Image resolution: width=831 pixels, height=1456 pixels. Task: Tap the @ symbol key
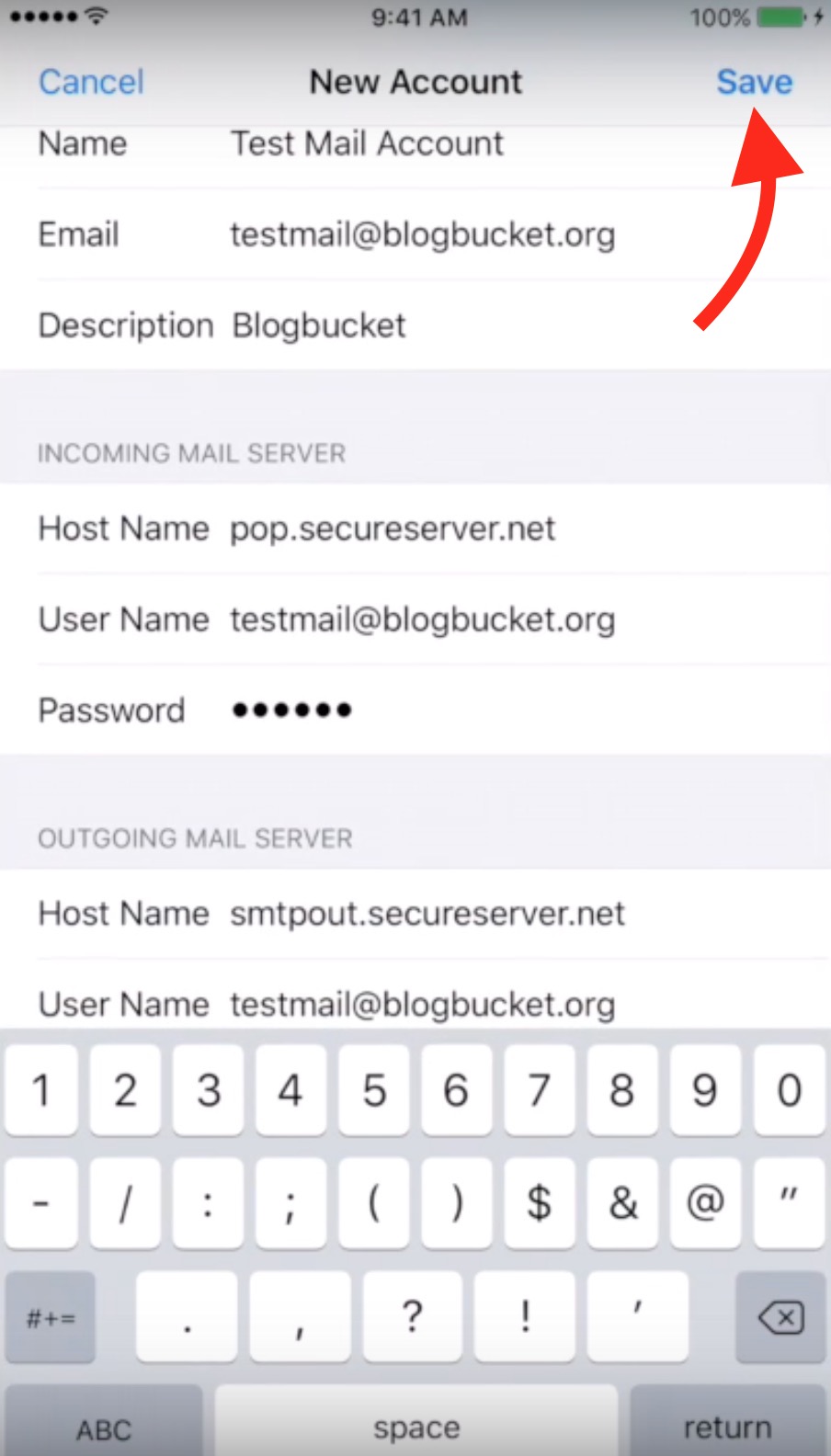(x=705, y=1202)
